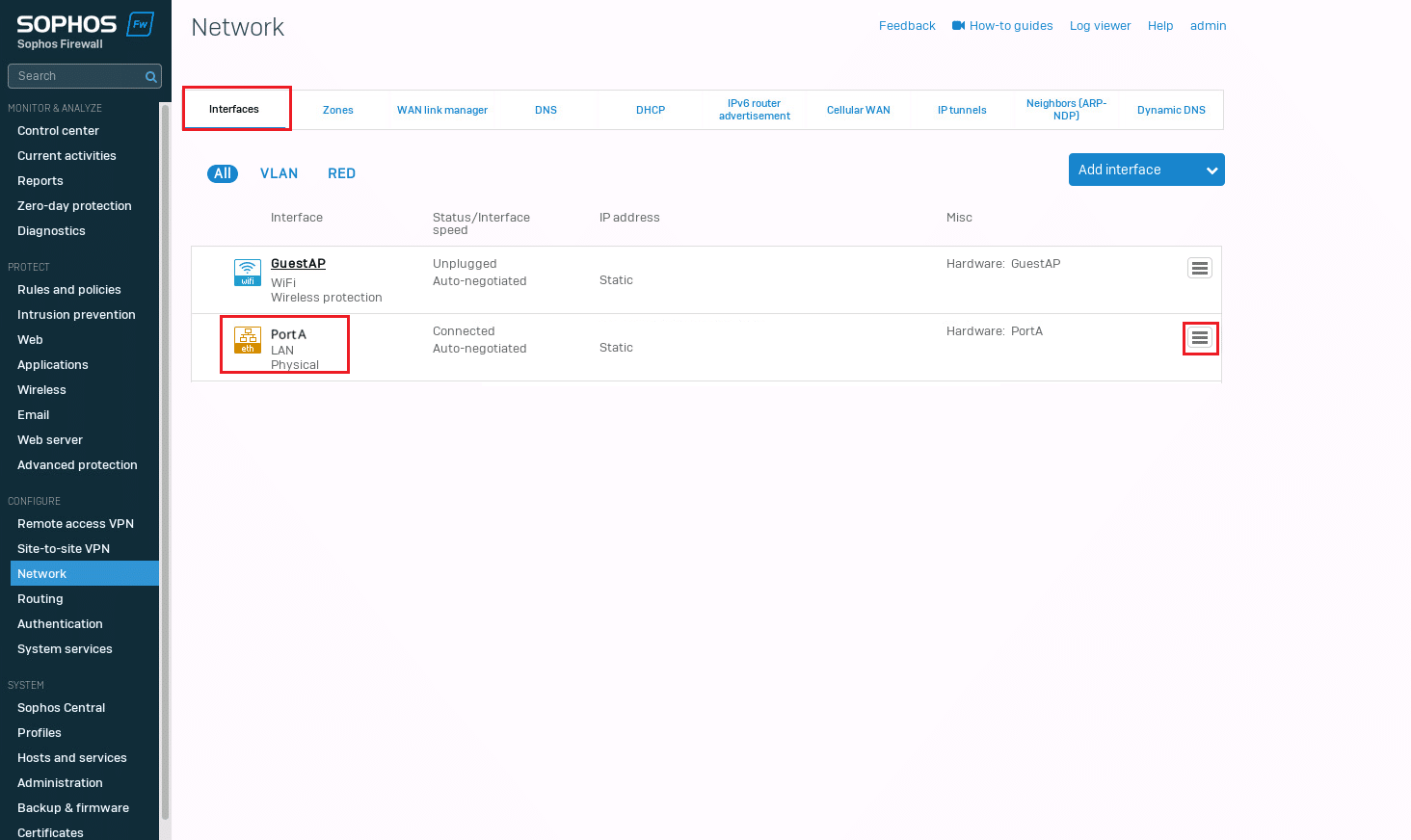Click the sidebar vertical scrollbar
1411x840 pixels.
[x=165, y=462]
